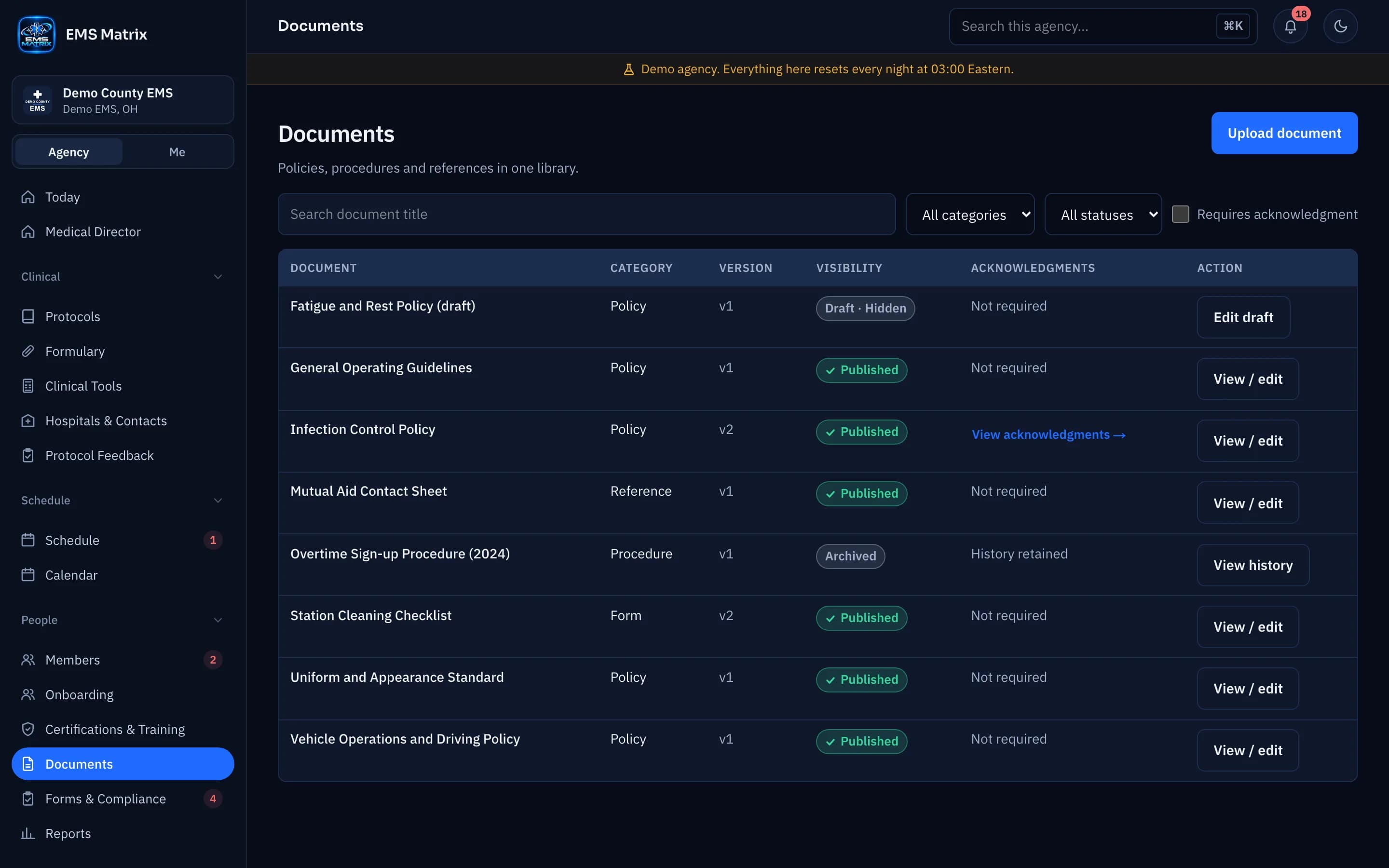Open the All statuses dropdown
The width and height of the screenshot is (1389, 868).
1103,214
